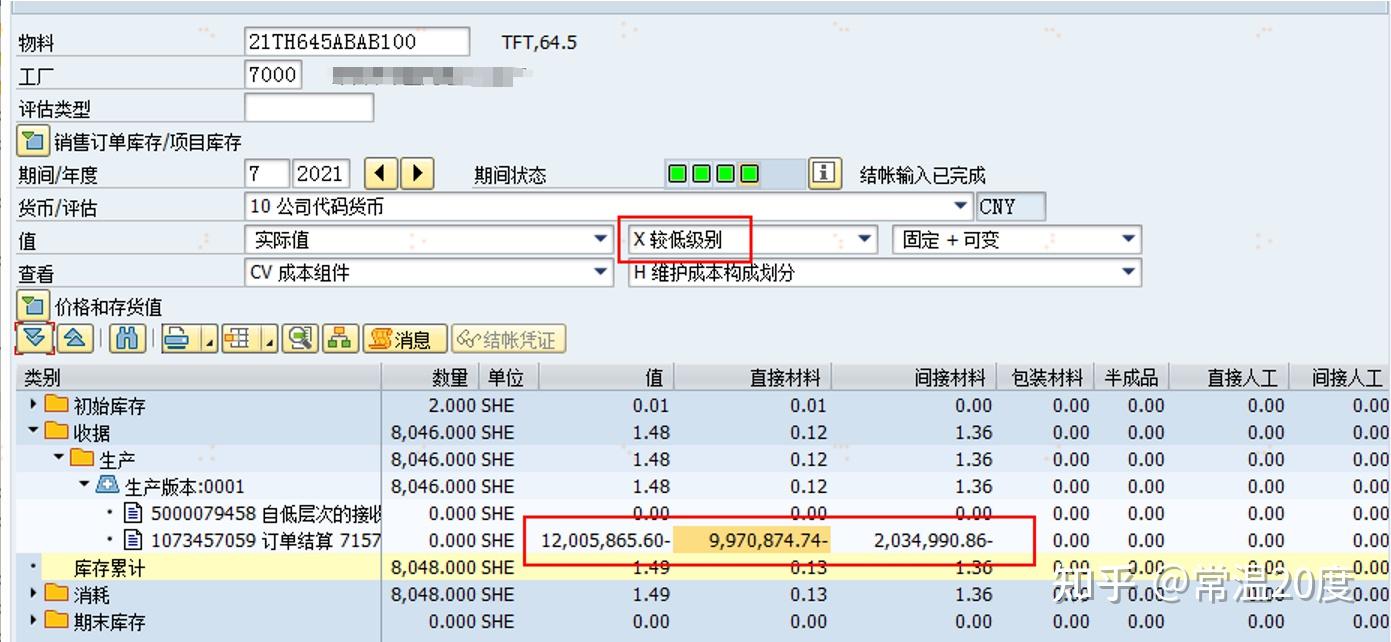Click the 消息 button
Viewport: 1391px width, 642px height.
click(405, 338)
